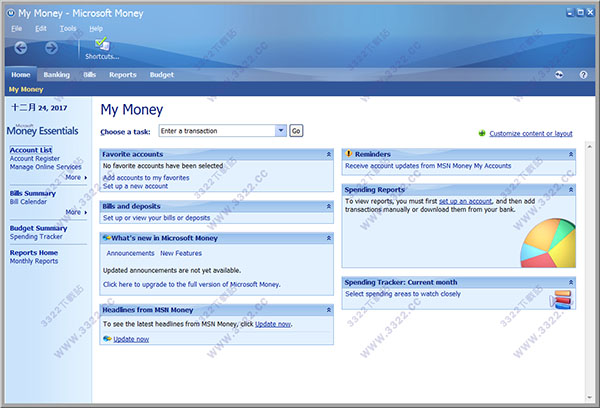
Task: Open the Shortcuts toolbar icon
Action: tap(102, 49)
